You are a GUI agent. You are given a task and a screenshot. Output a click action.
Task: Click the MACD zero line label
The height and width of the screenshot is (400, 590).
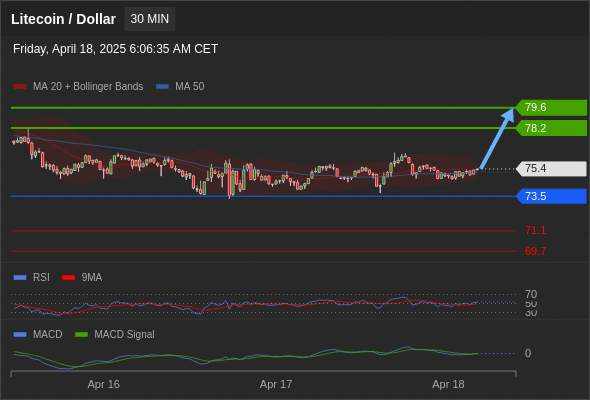click(x=528, y=353)
